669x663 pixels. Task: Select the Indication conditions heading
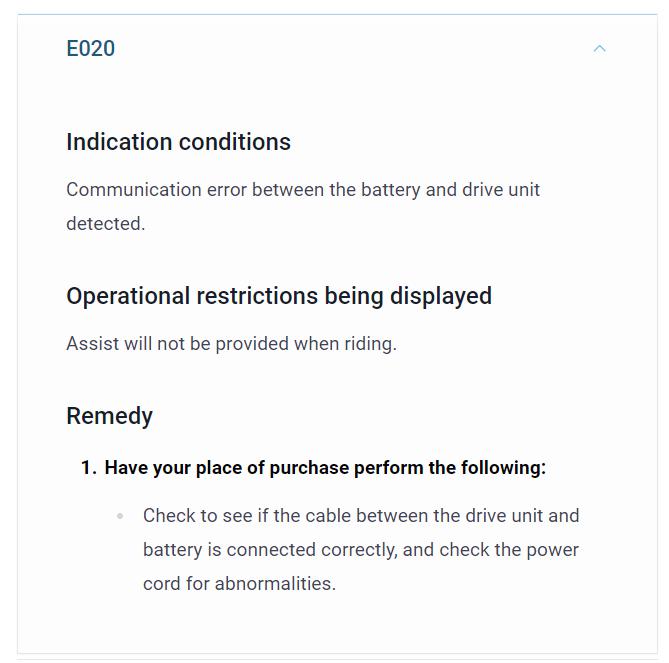178,142
